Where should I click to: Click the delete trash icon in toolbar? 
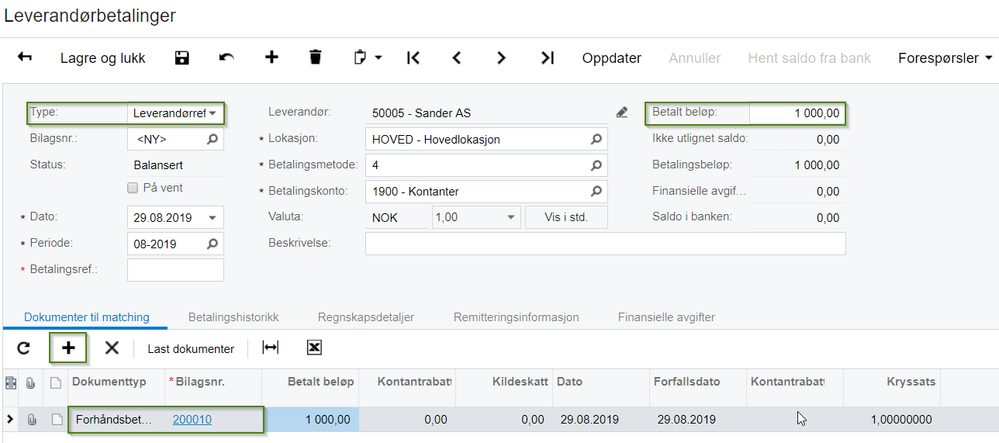[315, 58]
